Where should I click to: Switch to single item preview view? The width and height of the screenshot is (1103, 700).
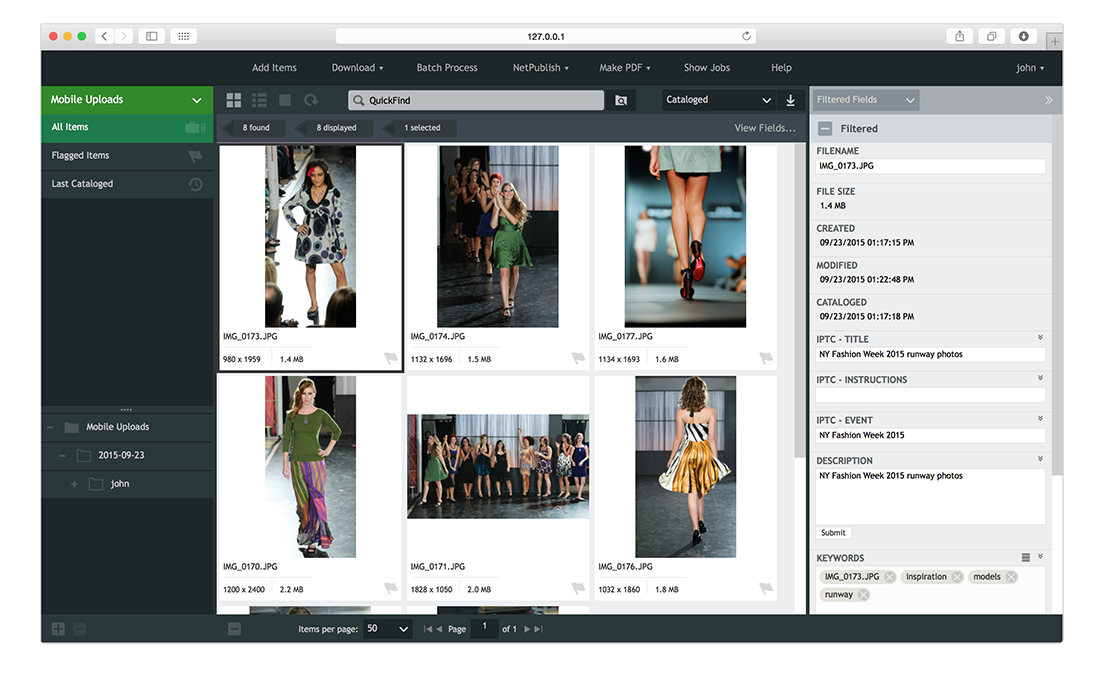click(285, 100)
